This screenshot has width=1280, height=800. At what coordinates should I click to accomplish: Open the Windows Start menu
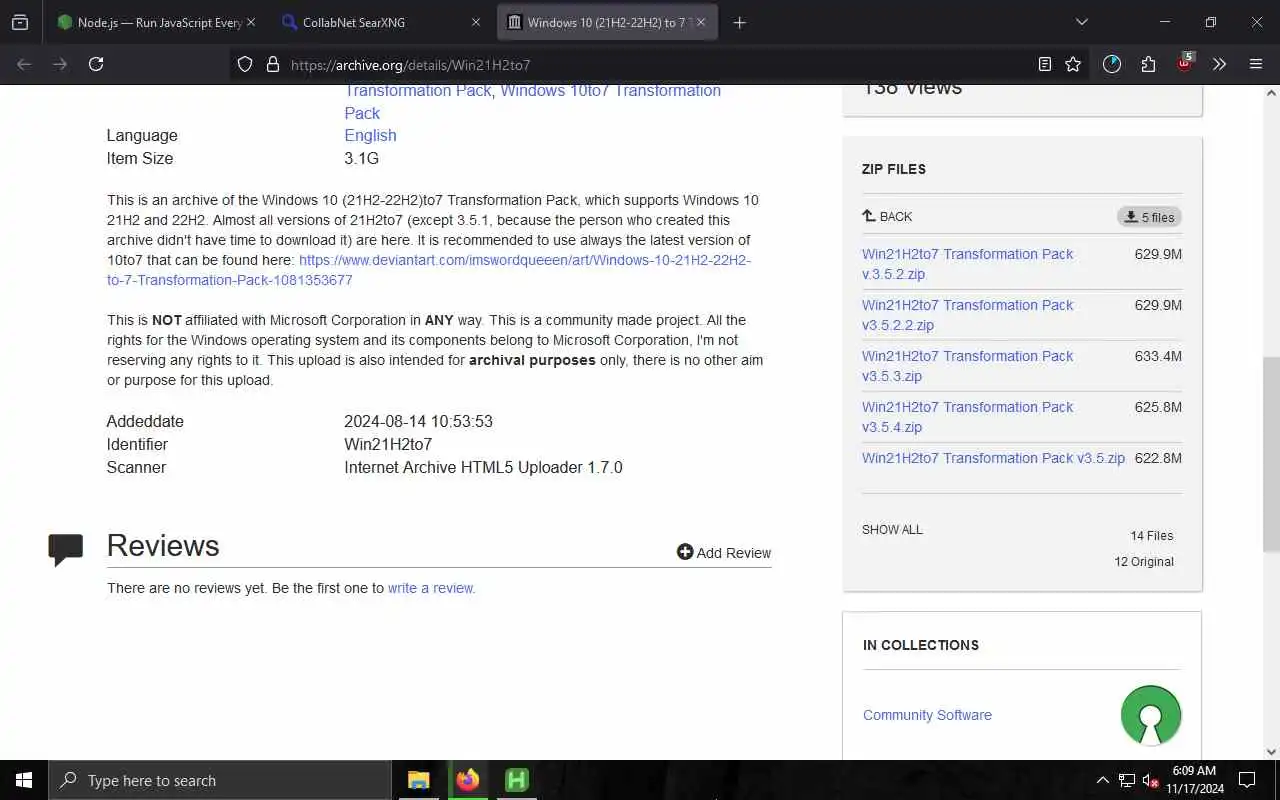coord(24,780)
